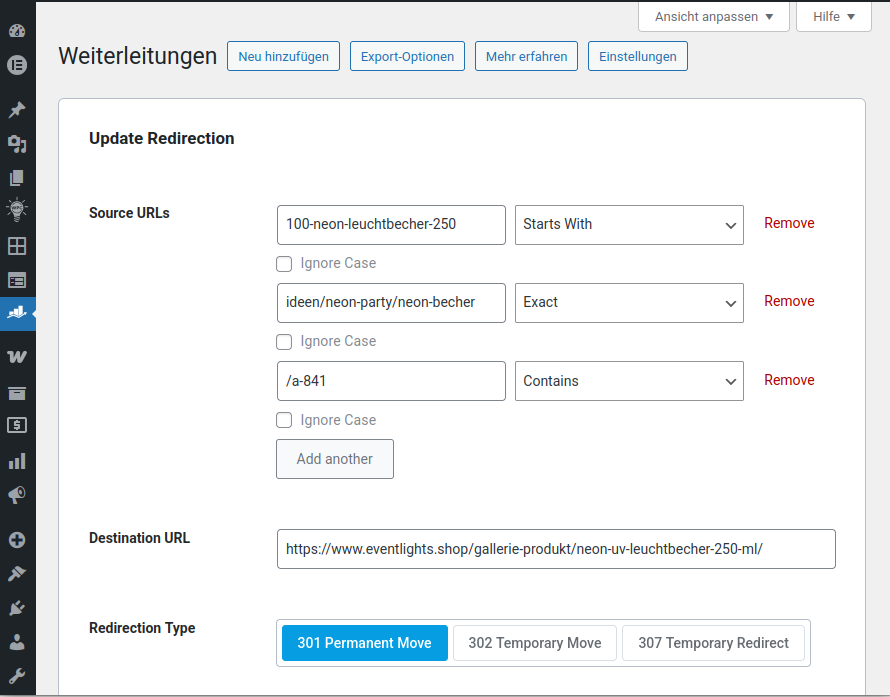Image resolution: width=890 pixels, height=697 pixels.
Task: Enable Ignore Case for ideen/neon-party/neon-becher source
Action: pyautogui.click(x=284, y=342)
